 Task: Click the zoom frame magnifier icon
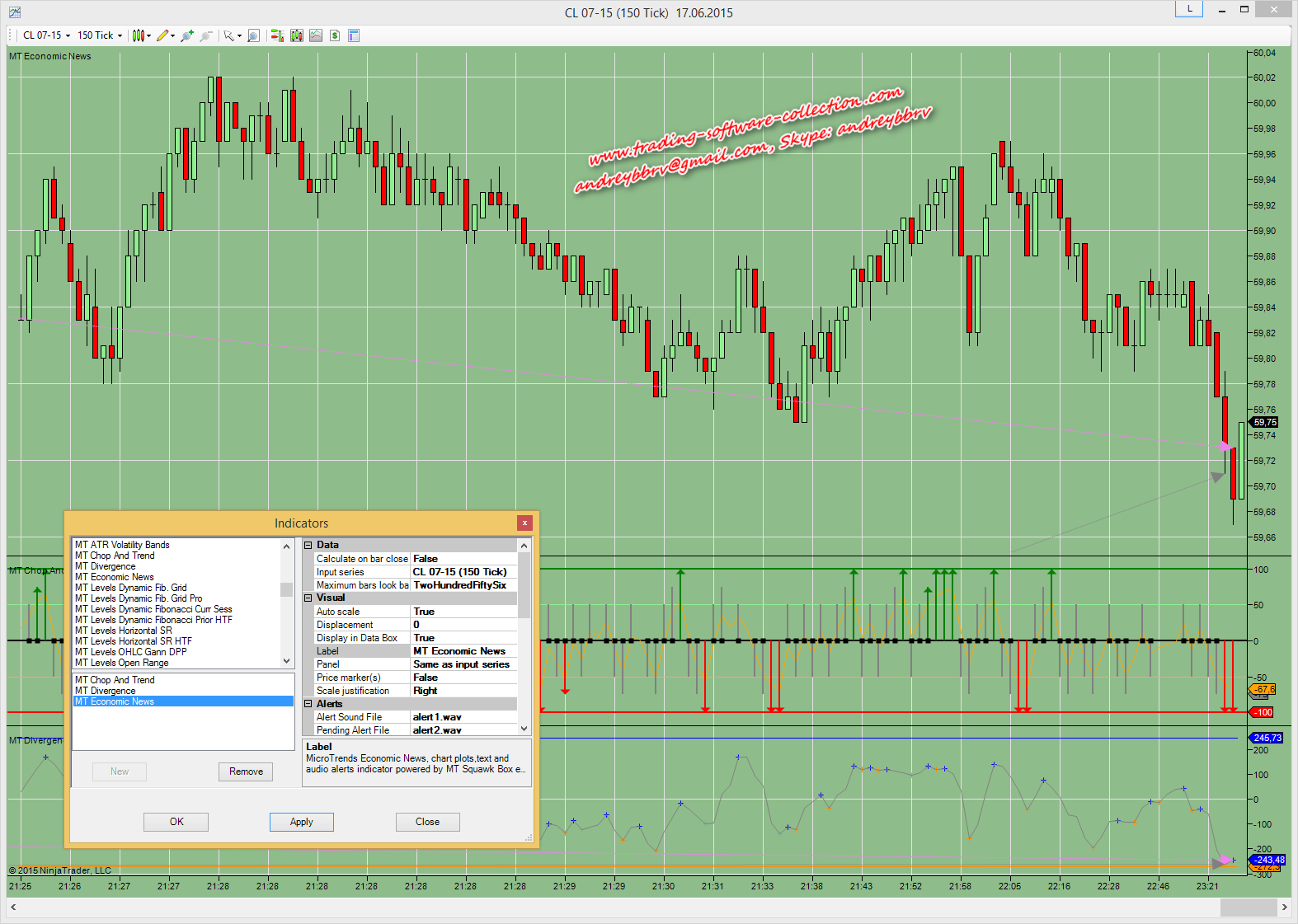pos(253,35)
